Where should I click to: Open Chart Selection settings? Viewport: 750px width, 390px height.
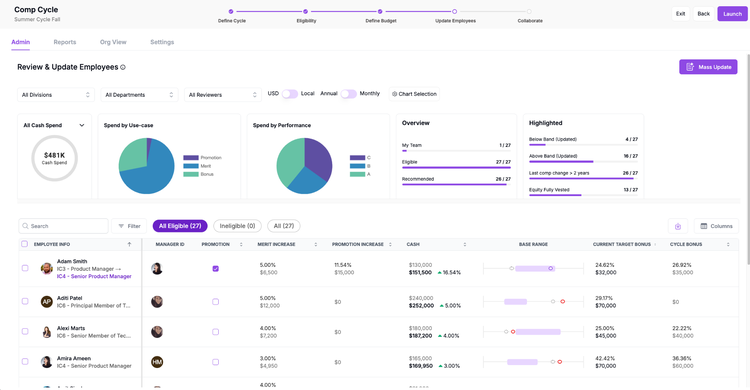coord(414,94)
